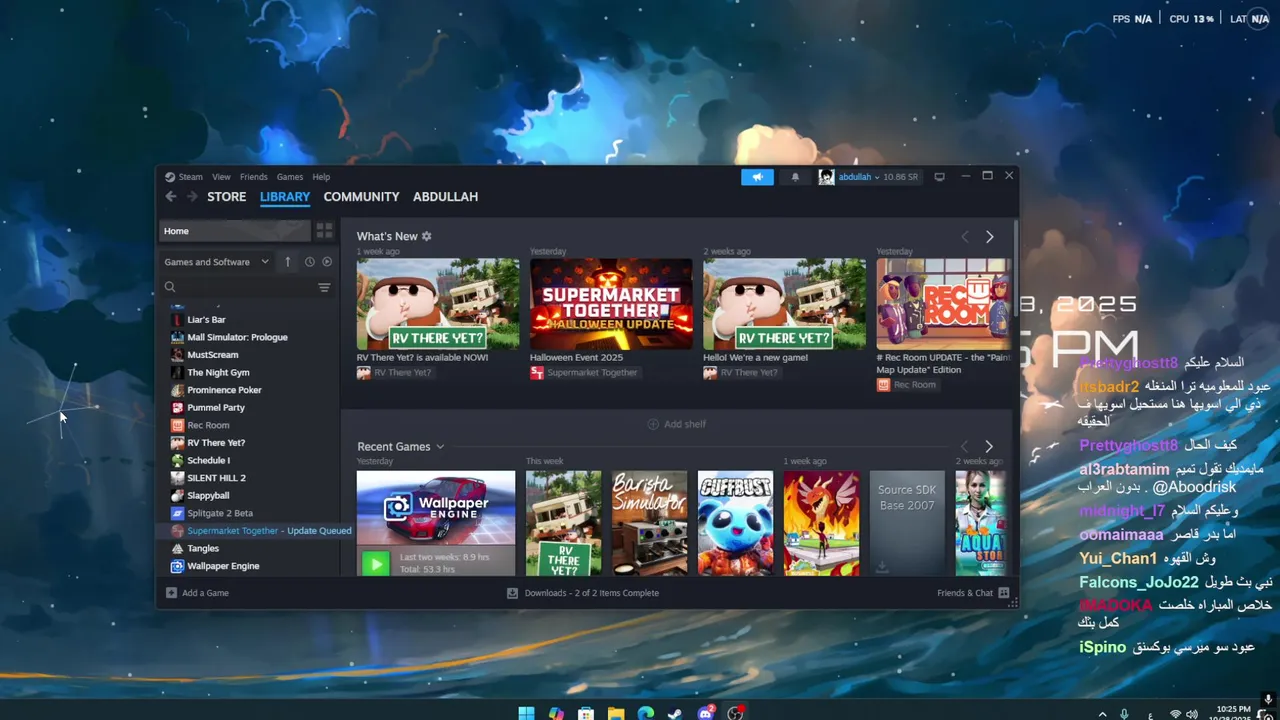This screenshot has width=1280, height=720.
Task: Toggle show ready-to-play games only icon
Action: [x=327, y=262]
